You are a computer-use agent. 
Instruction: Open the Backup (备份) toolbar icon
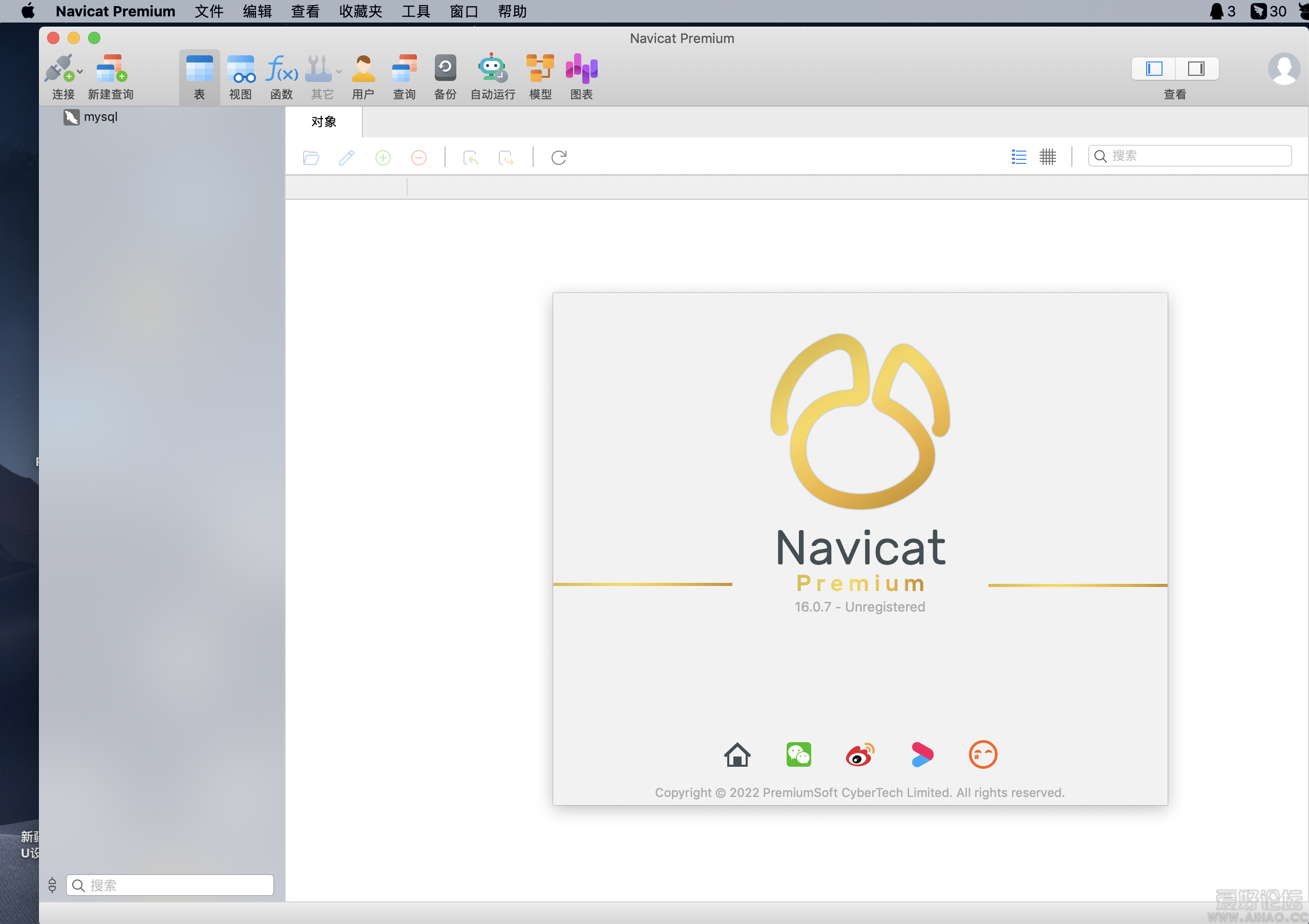click(x=445, y=69)
